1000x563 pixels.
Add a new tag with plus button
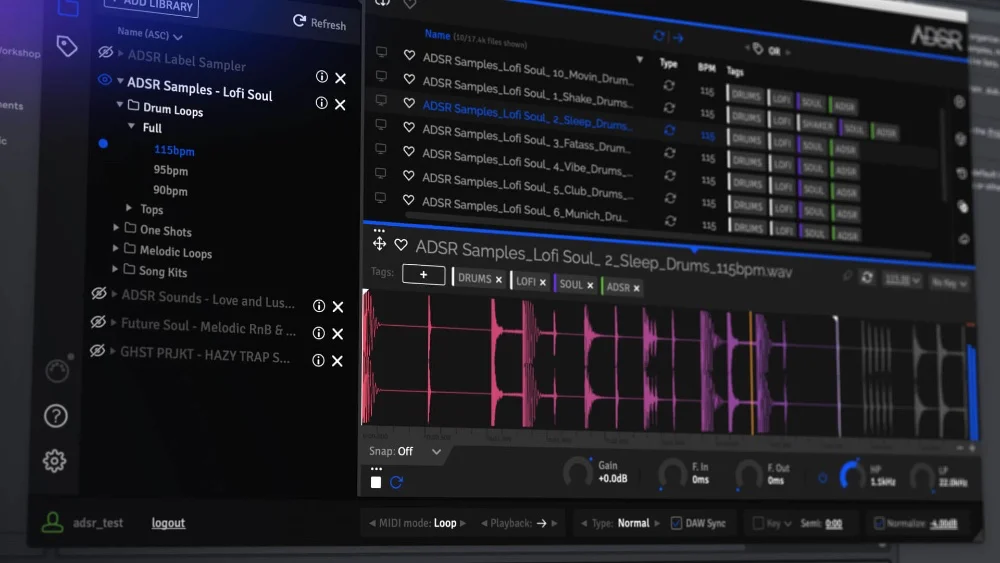click(423, 275)
